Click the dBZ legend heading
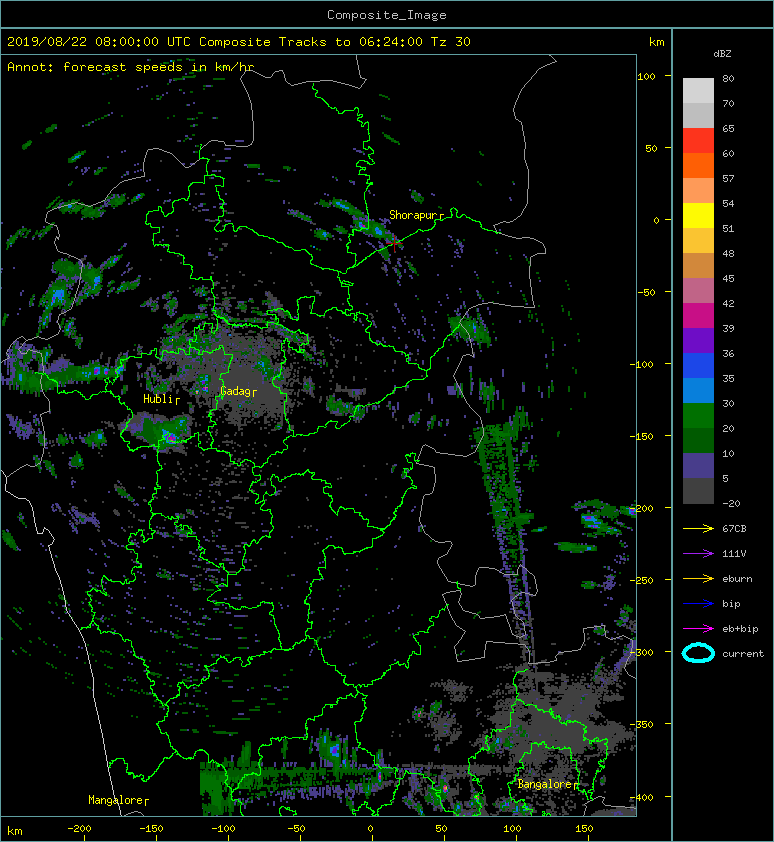The image size is (774, 842). point(722,54)
